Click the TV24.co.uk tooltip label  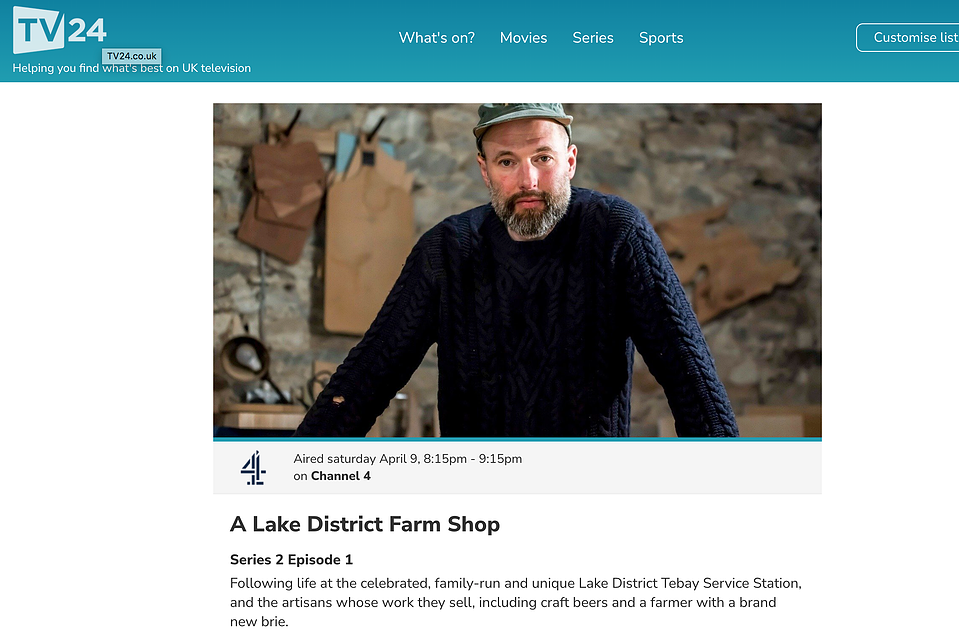click(x=131, y=56)
